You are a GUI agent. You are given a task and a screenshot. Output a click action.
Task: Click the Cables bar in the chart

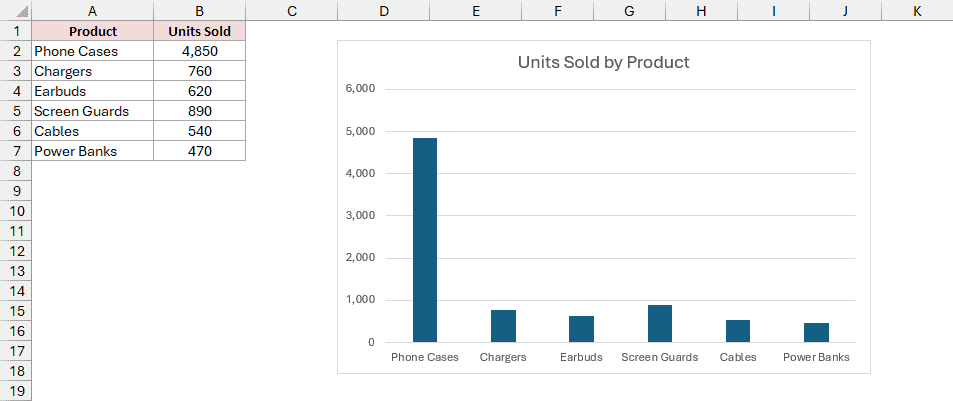(738, 331)
